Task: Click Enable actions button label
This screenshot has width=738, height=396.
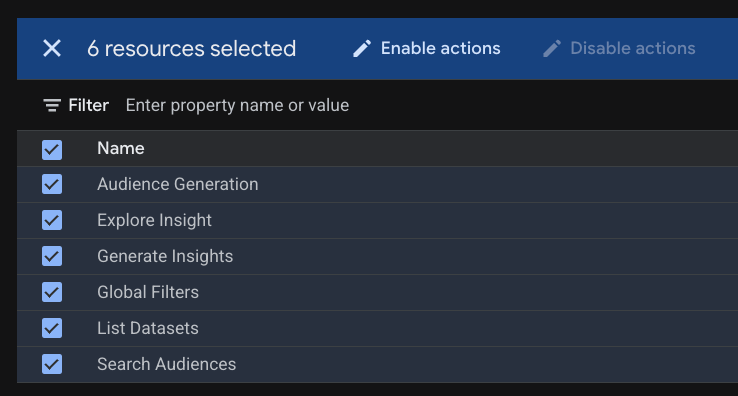Action: click(441, 48)
